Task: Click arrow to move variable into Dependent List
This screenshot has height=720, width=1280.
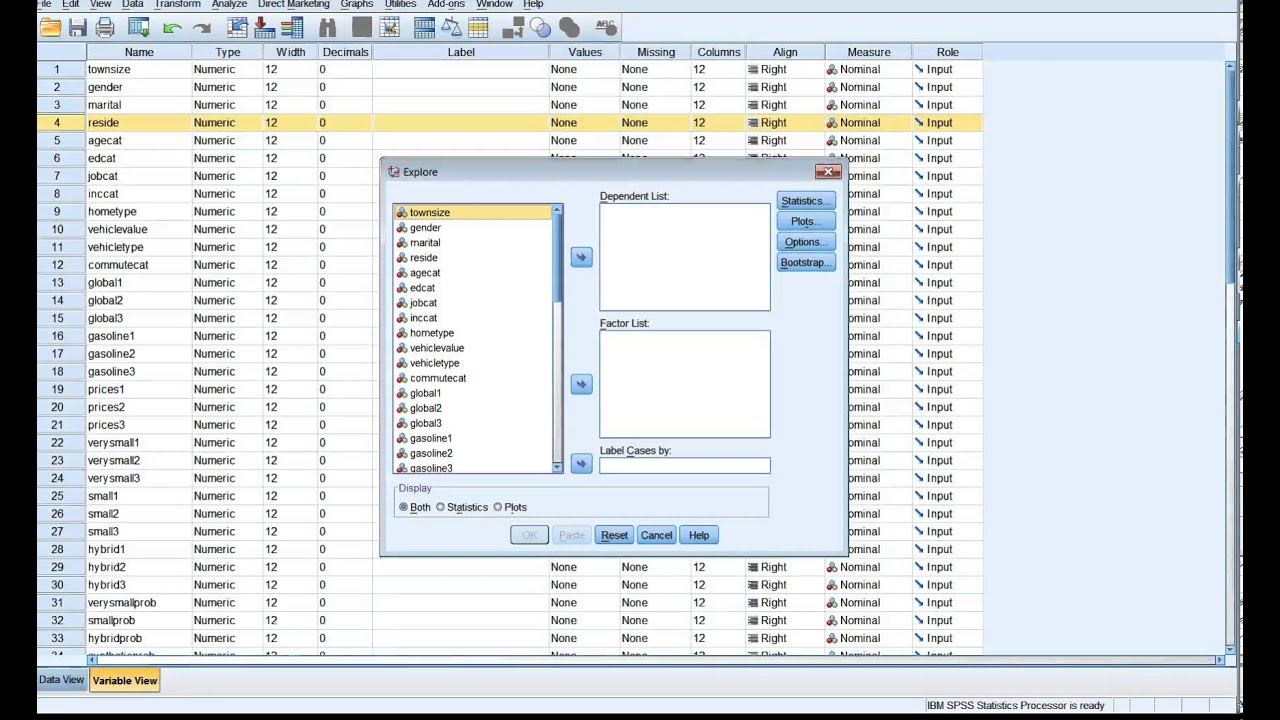Action: click(x=581, y=257)
